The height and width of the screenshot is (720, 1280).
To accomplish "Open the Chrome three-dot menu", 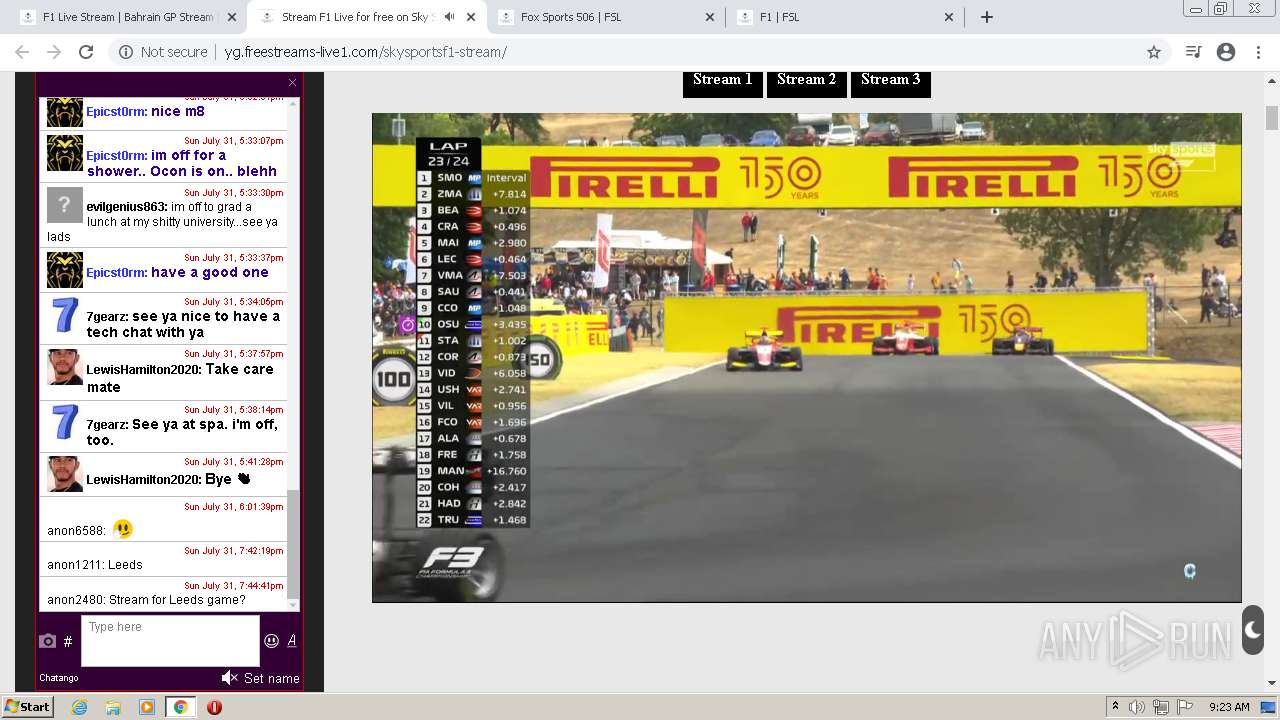I will tap(1258, 52).
